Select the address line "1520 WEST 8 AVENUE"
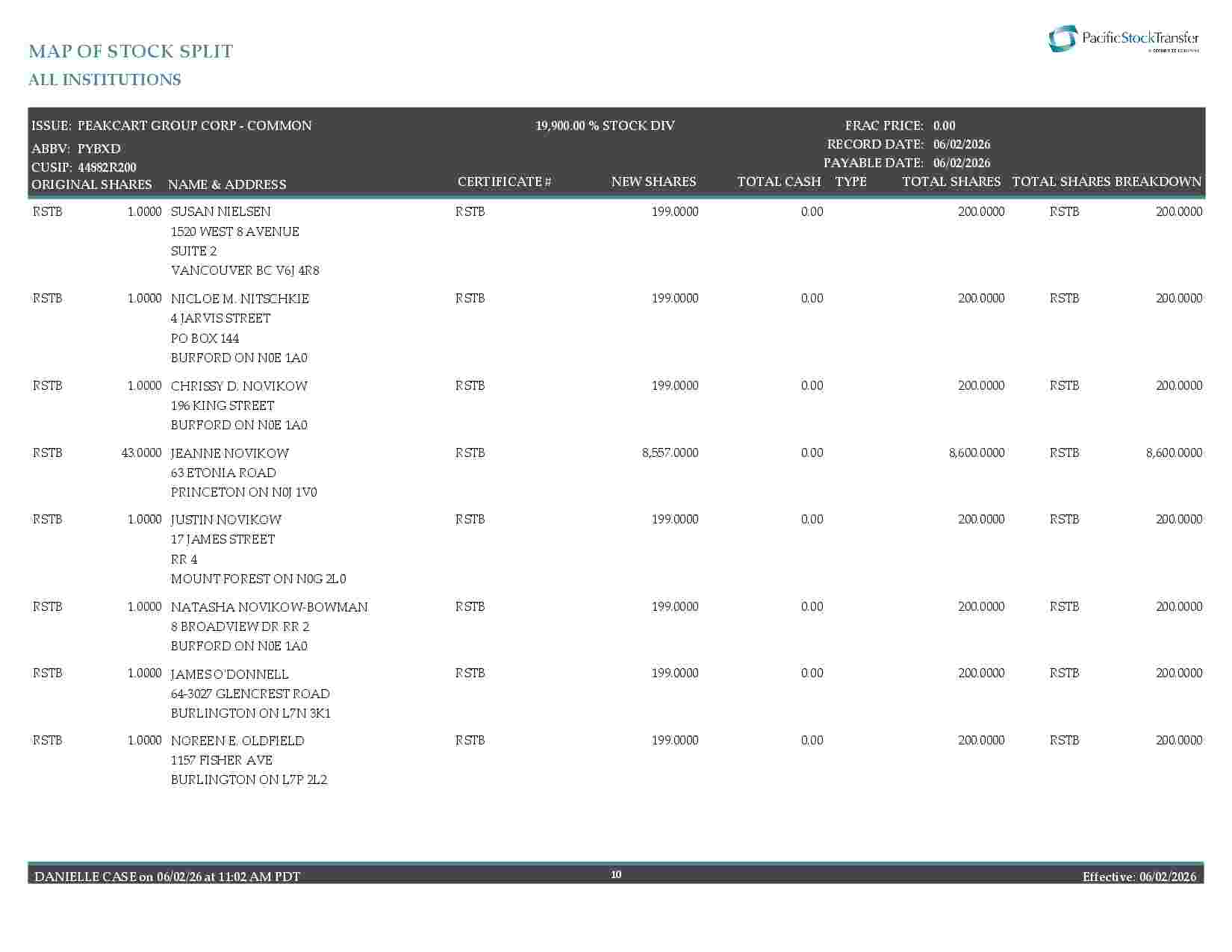 (235, 231)
